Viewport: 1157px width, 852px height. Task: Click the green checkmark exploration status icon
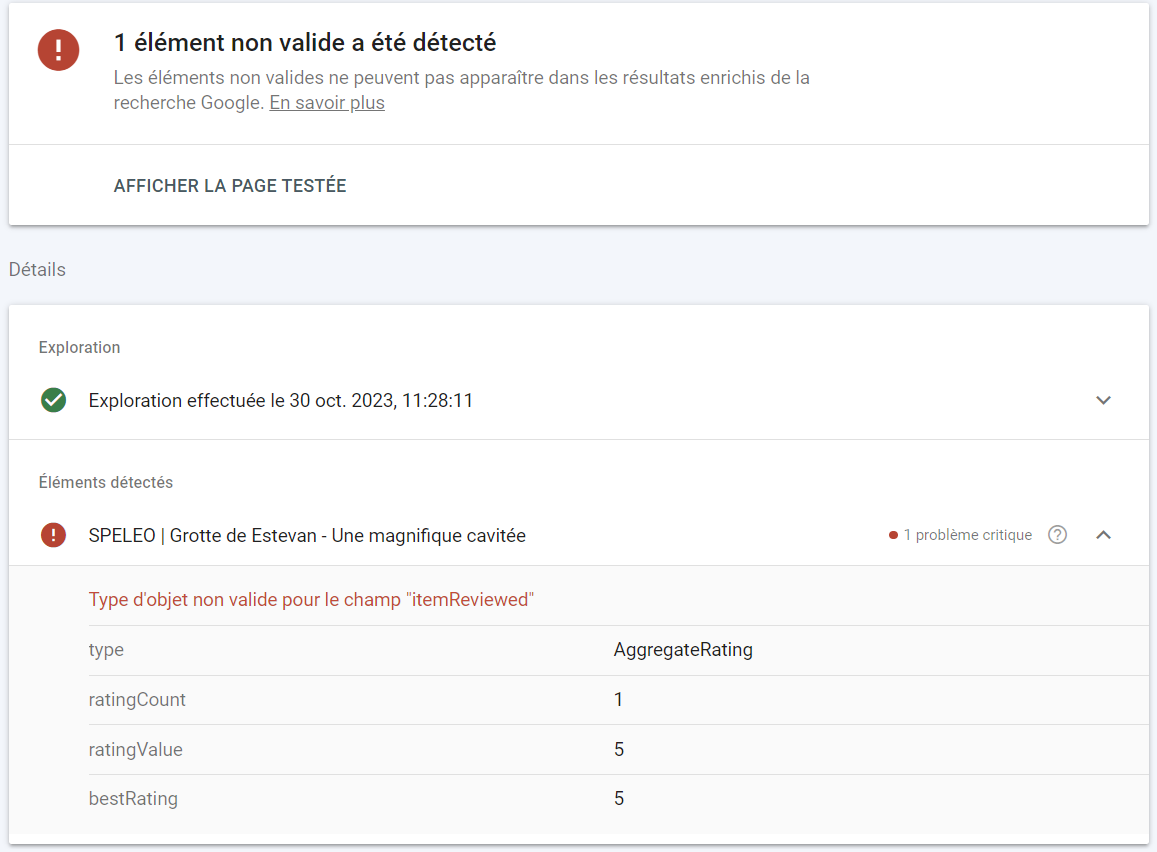[x=53, y=400]
